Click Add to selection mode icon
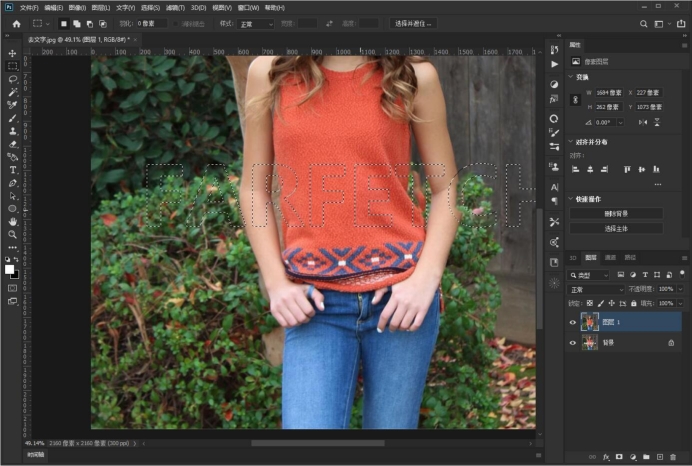Image resolution: width=692 pixels, height=466 pixels. [77, 24]
